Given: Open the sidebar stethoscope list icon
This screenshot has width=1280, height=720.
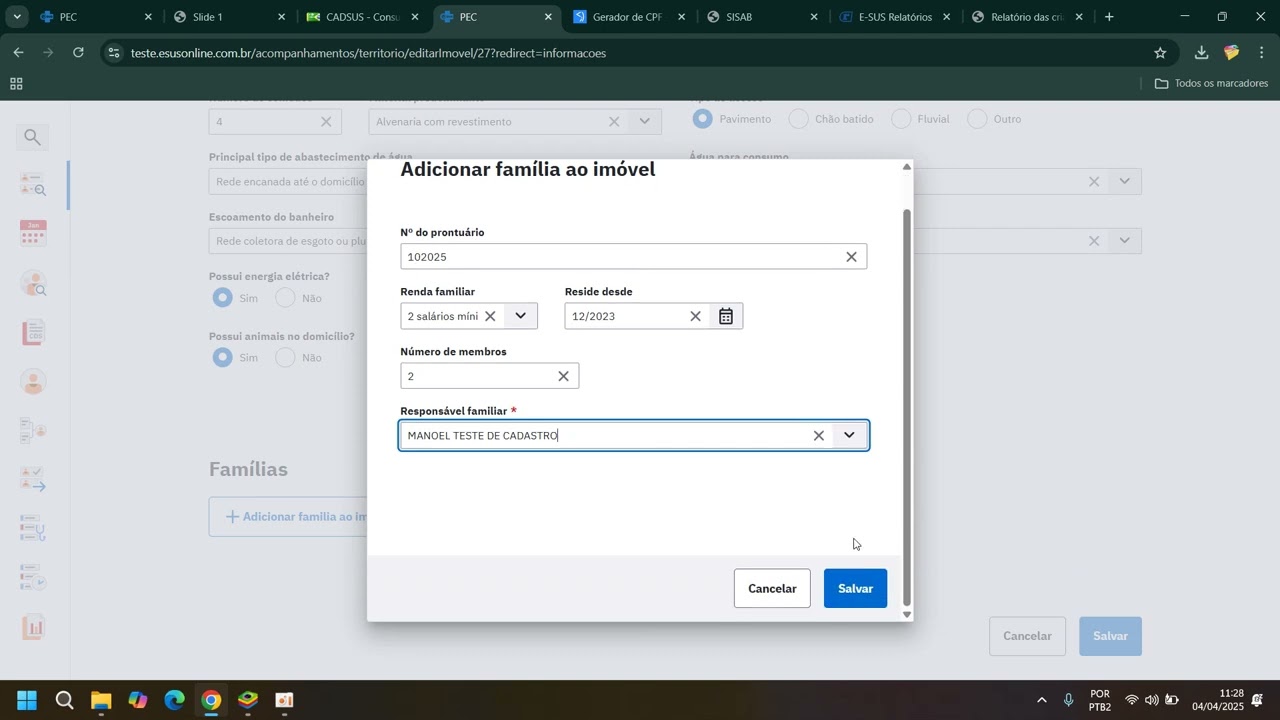Looking at the screenshot, I should tap(33, 528).
